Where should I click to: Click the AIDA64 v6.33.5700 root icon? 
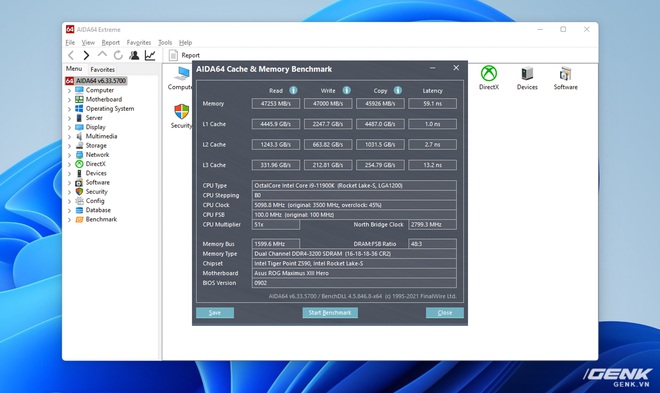click(x=69, y=81)
